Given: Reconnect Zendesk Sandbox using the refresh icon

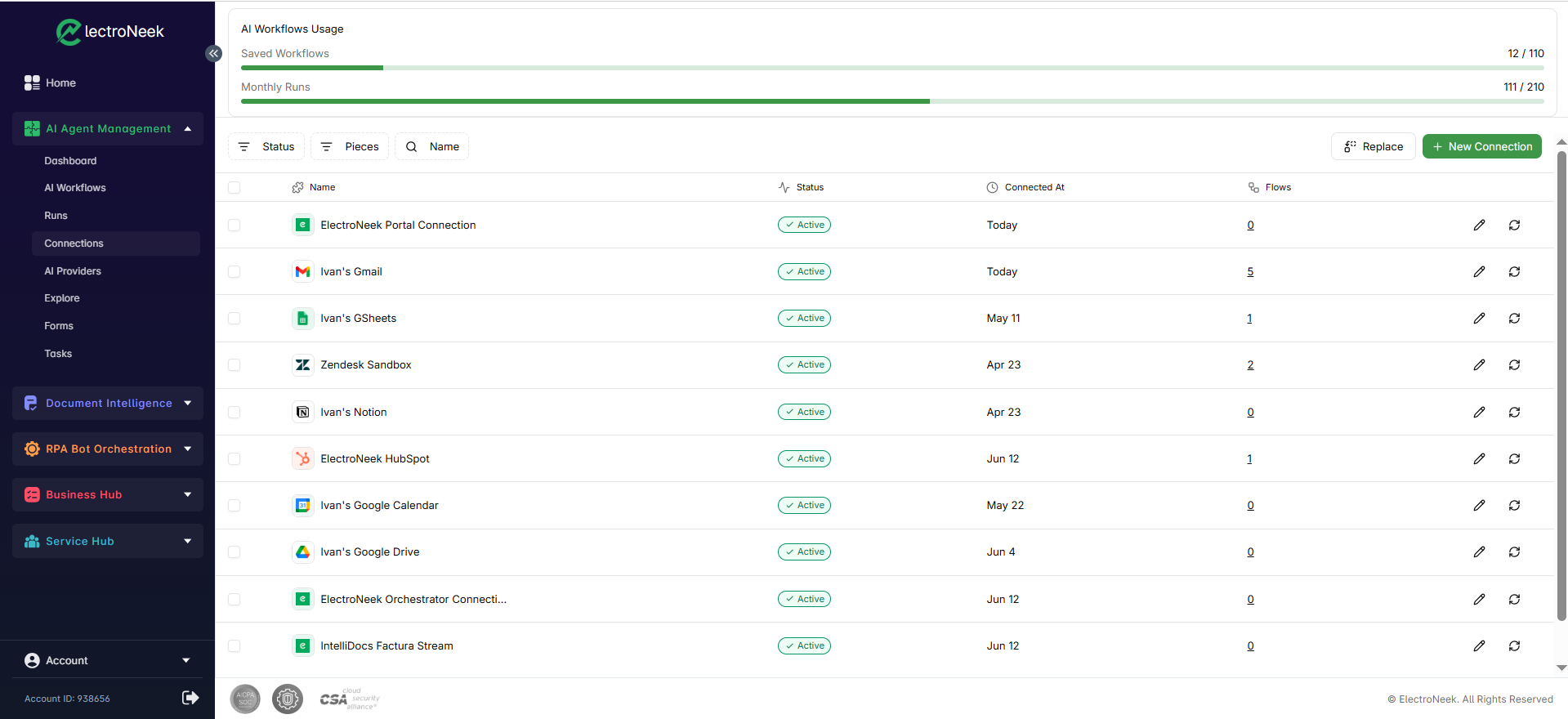Looking at the screenshot, I should (1514, 365).
